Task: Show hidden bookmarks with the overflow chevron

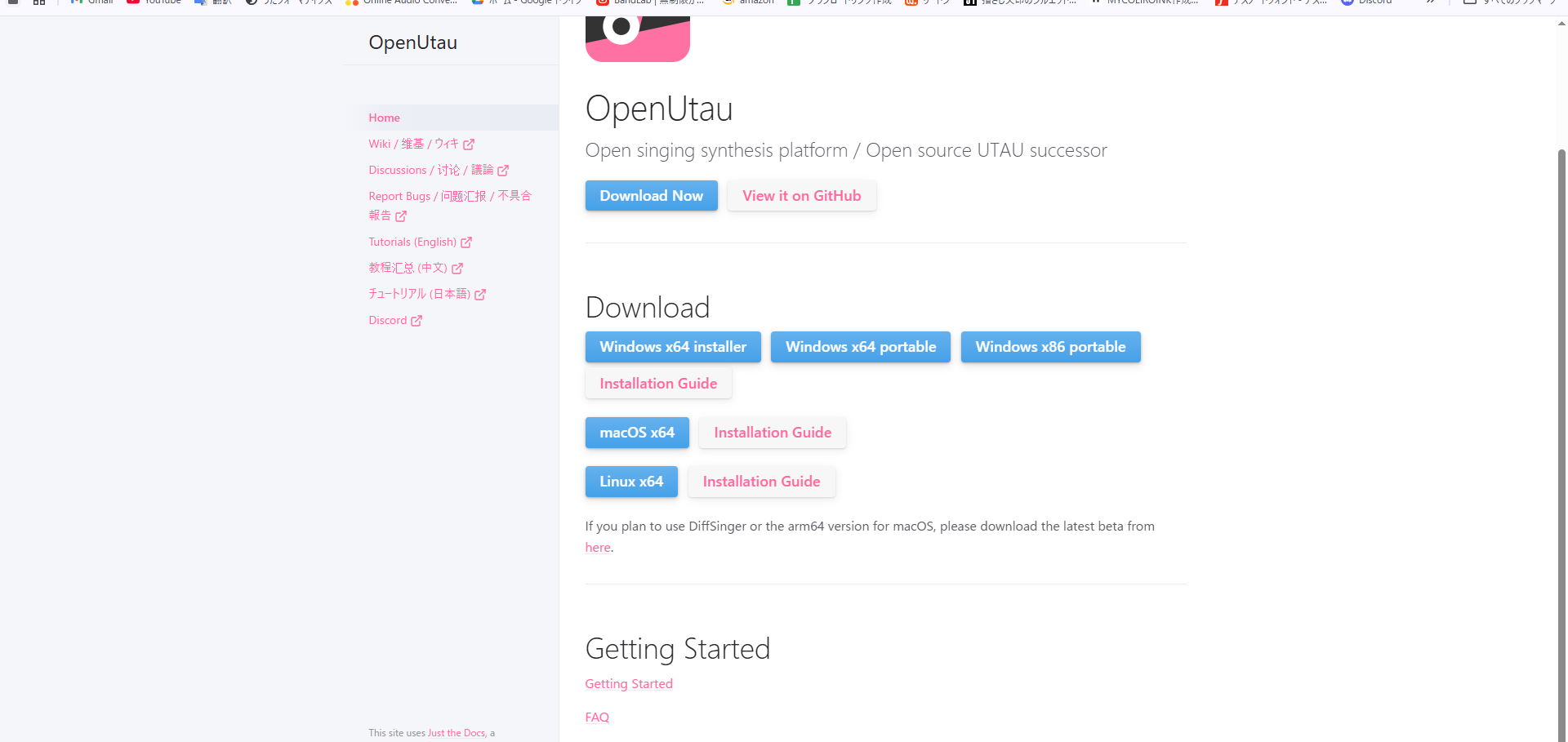Action: [x=1431, y=2]
